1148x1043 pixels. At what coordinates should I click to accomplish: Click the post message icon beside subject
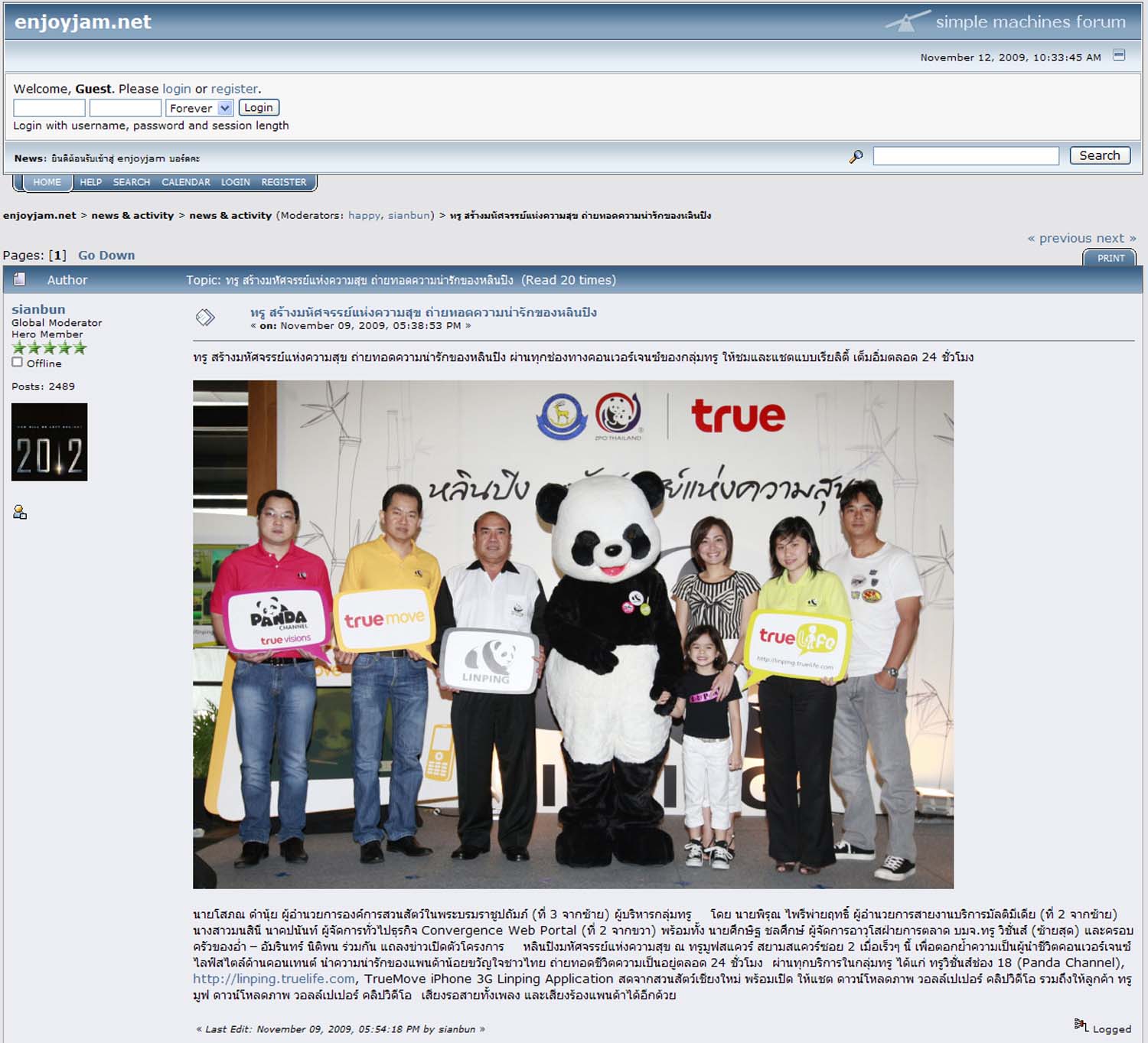click(x=205, y=317)
